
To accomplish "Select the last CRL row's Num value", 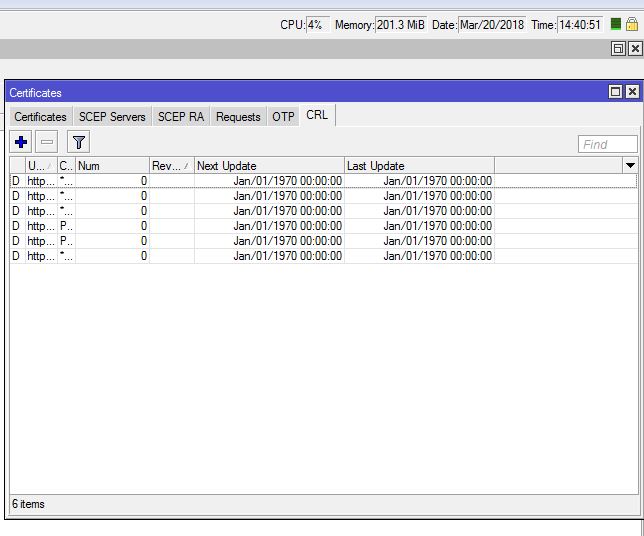I will [x=143, y=256].
